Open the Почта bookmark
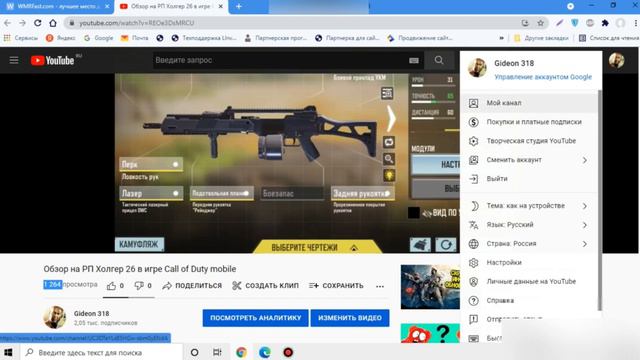The image size is (640, 360). tap(135, 38)
